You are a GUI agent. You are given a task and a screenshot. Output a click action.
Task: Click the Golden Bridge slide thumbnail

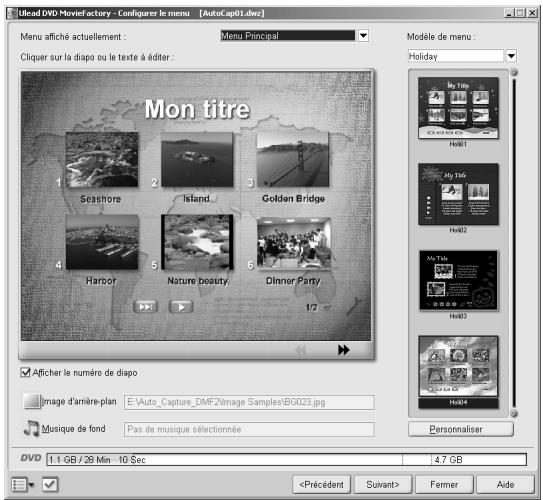[293, 160]
